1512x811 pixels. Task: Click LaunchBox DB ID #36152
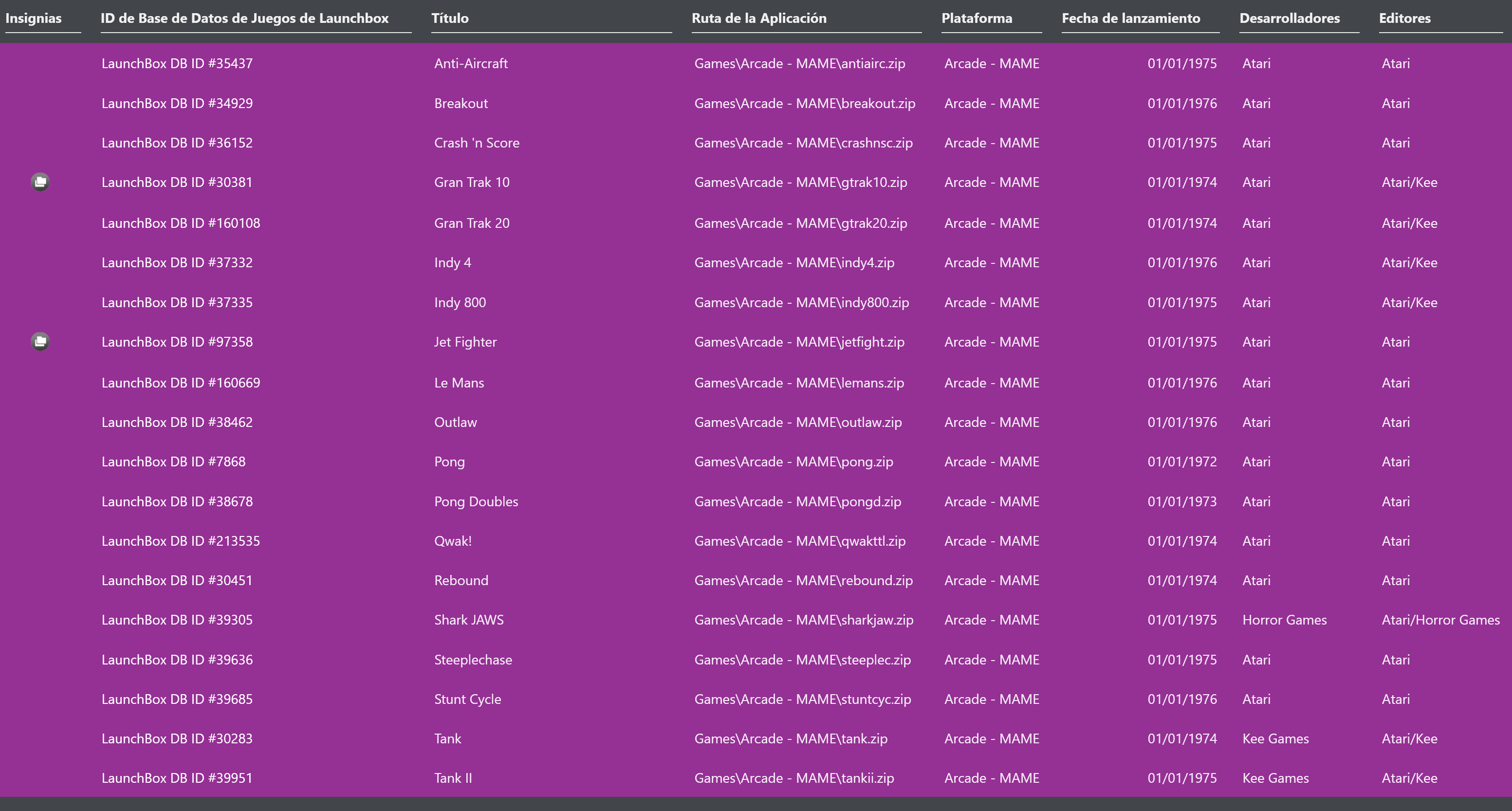pyautogui.click(x=177, y=143)
